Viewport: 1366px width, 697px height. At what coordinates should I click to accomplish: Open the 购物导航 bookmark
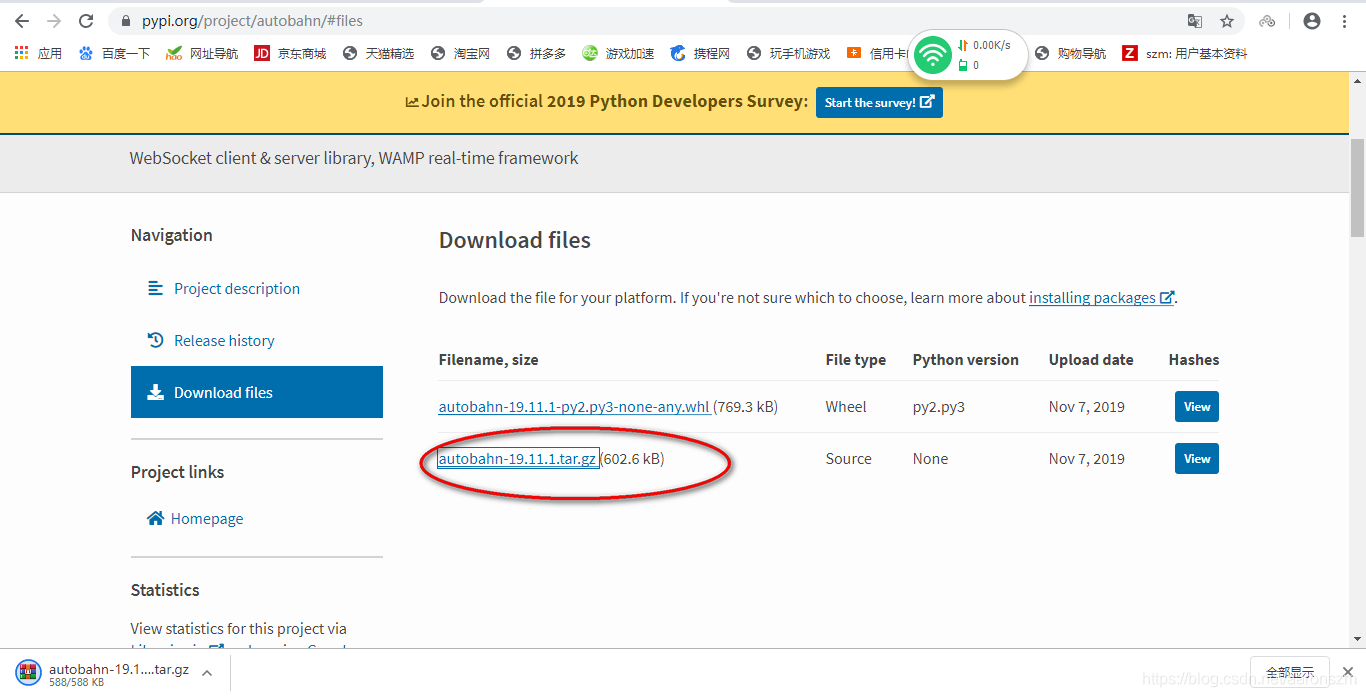[1071, 53]
